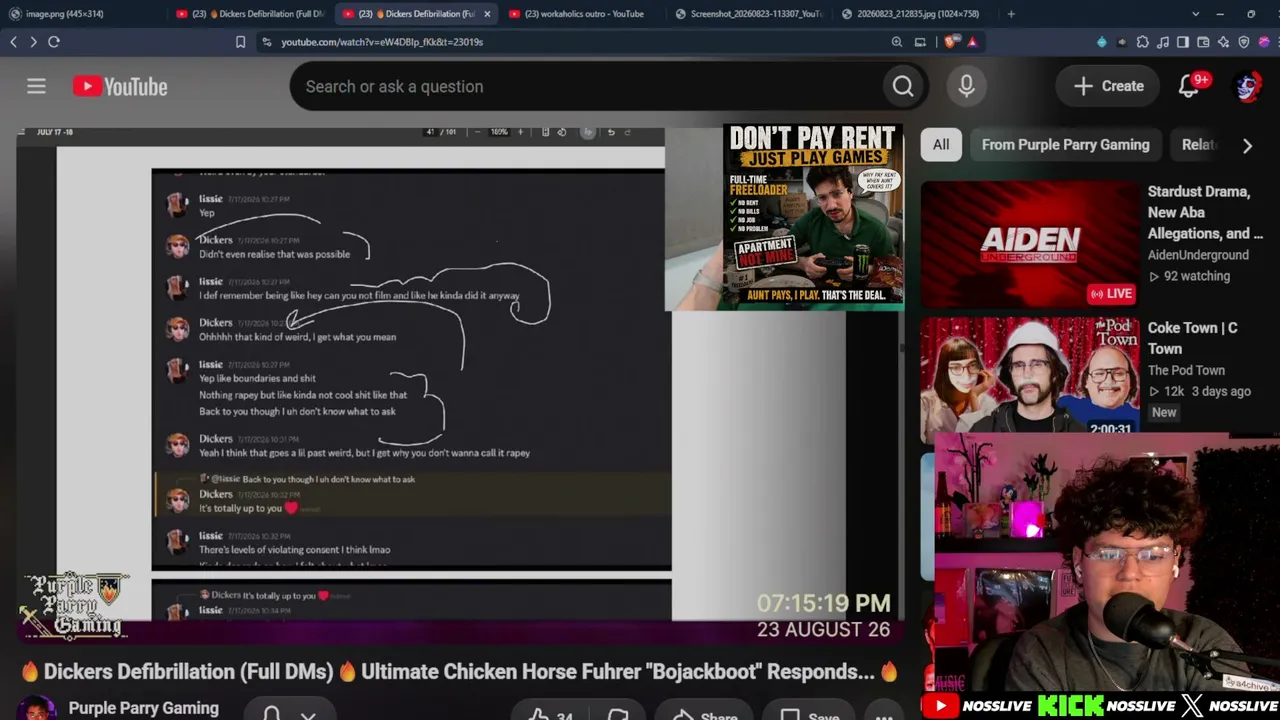Screen dimensions: 1280x720
Task: Click the Create button
Action: click(1109, 87)
